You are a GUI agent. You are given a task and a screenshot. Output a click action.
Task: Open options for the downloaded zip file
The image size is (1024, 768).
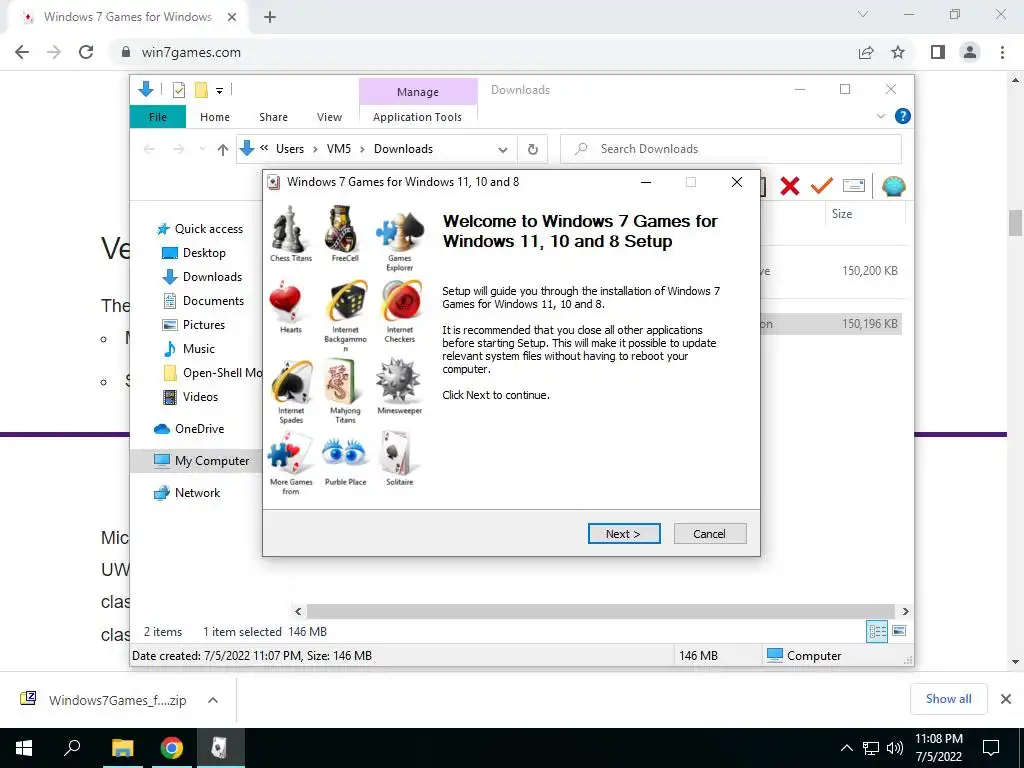coord(213,700)
